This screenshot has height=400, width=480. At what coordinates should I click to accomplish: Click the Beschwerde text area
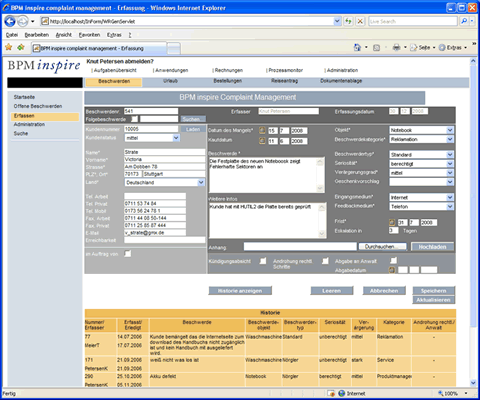coord(267,175)
